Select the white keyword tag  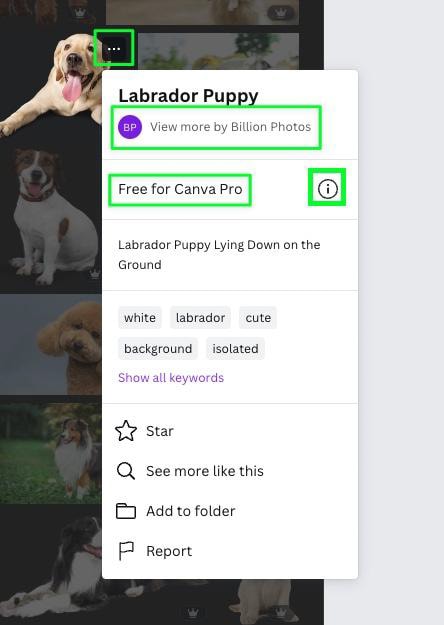click(140, 318)
